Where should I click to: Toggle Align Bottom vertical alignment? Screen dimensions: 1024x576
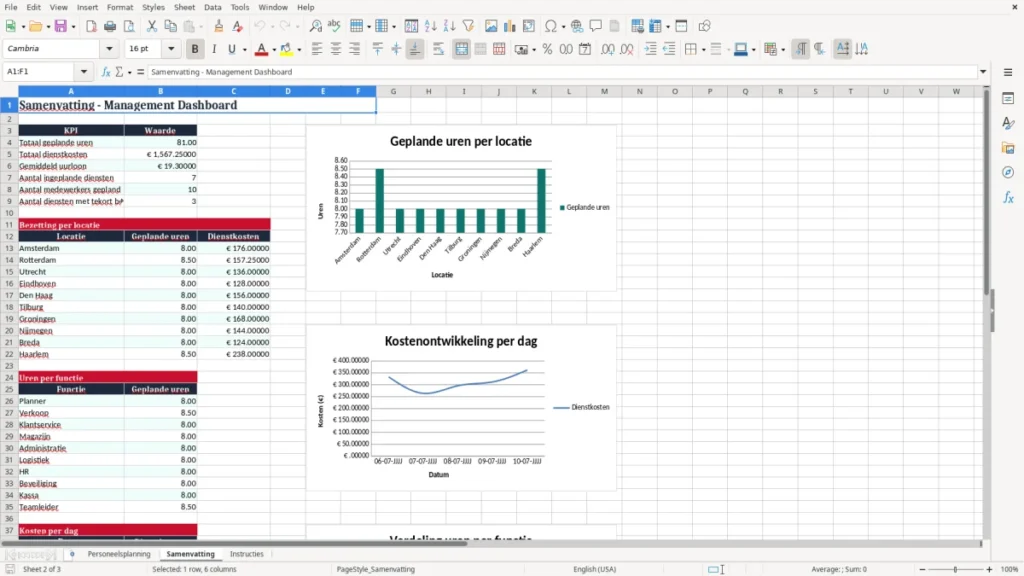click(x=415, y=49)
